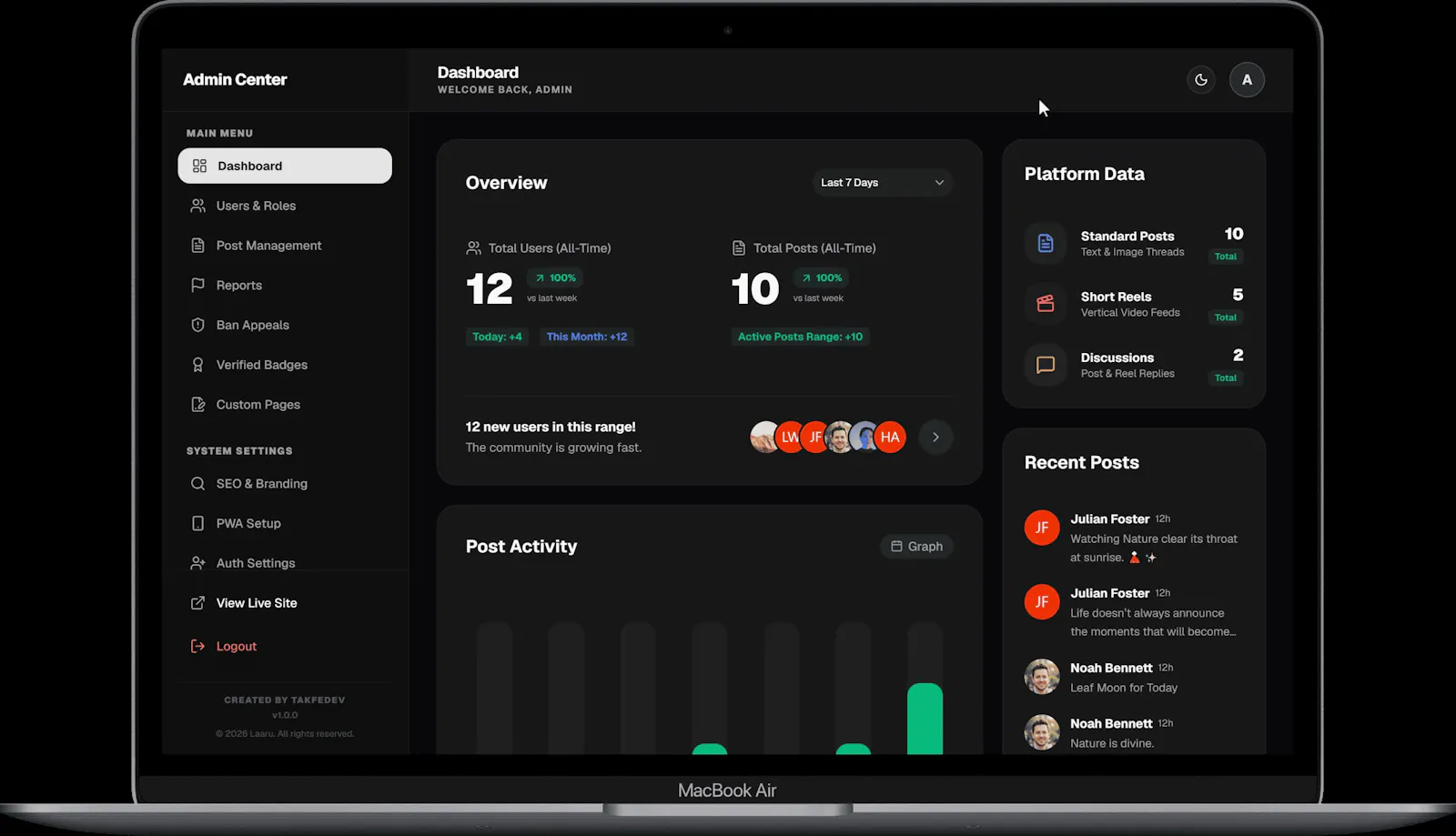Open Julian Foster's 'Life doesn't always announce' post
This screenshot has width=1456, height=836.
coord(1134,612)
